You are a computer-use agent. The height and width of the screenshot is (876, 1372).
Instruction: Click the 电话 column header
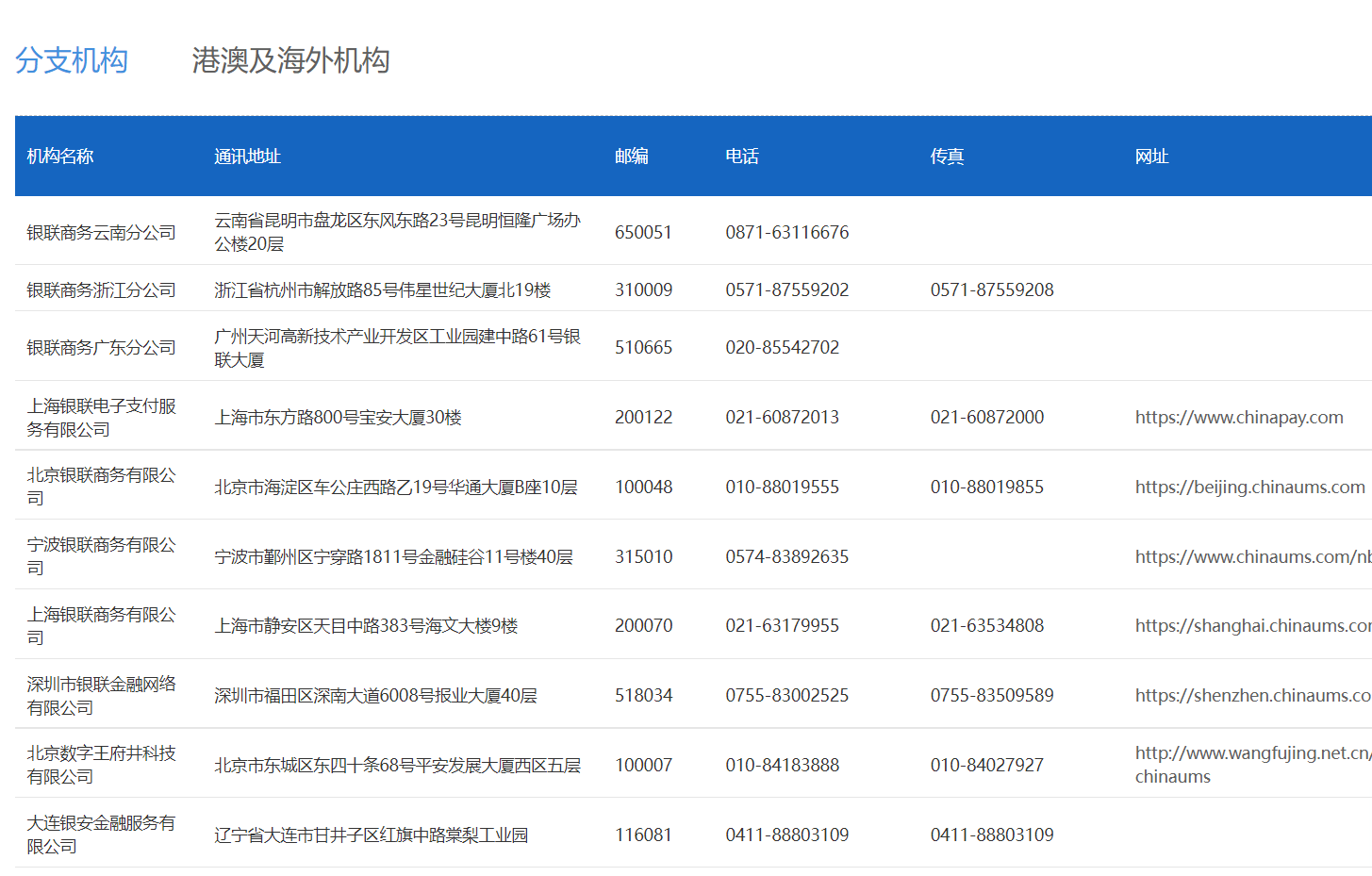(742, 157)
